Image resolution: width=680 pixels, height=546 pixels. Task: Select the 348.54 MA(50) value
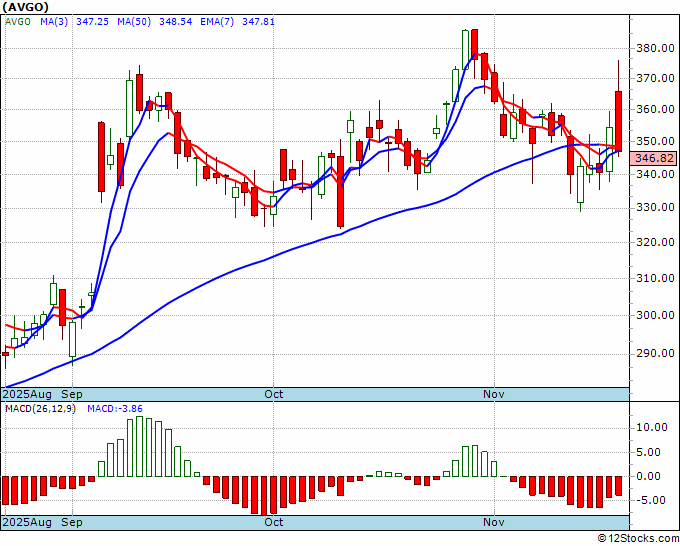coord(176,21)
